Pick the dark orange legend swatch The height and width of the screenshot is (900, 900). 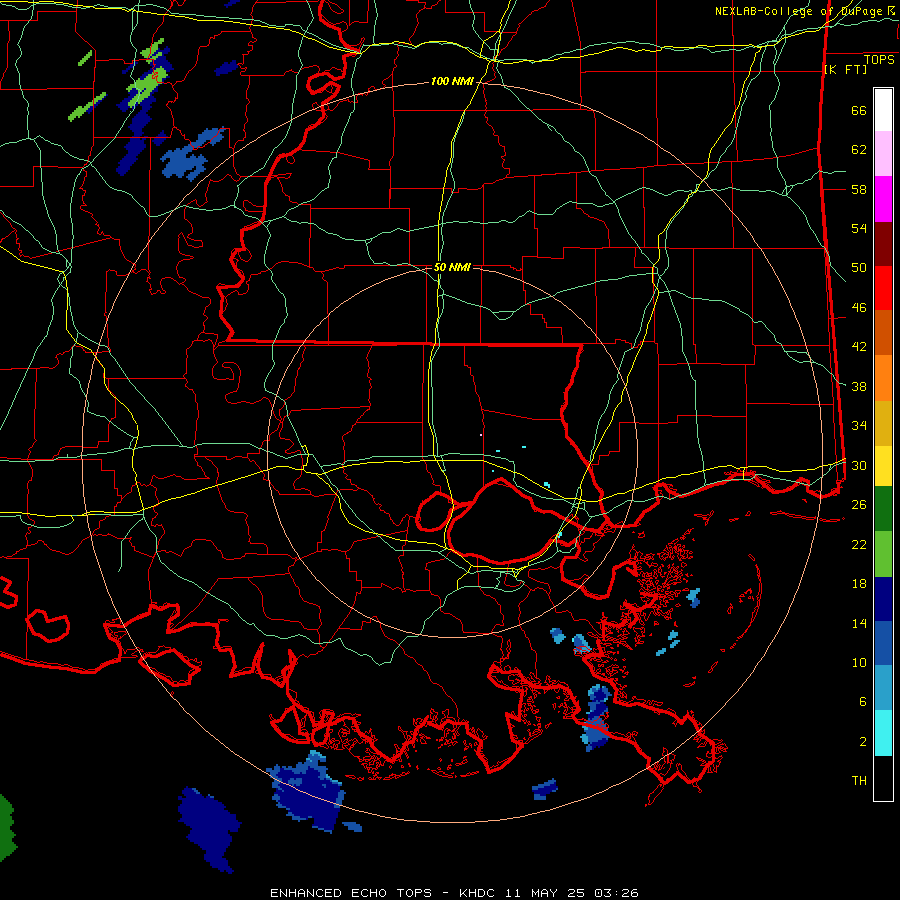[x=883, y=333]
